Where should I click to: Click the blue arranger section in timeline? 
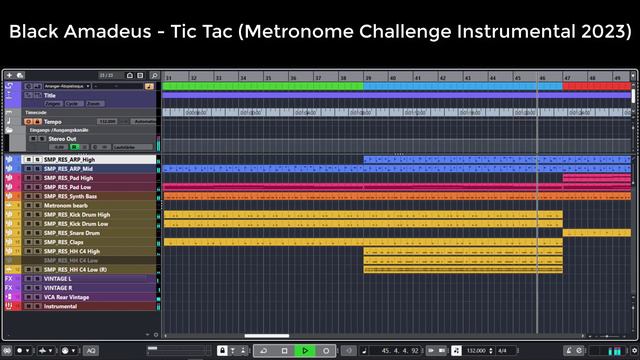463,86
